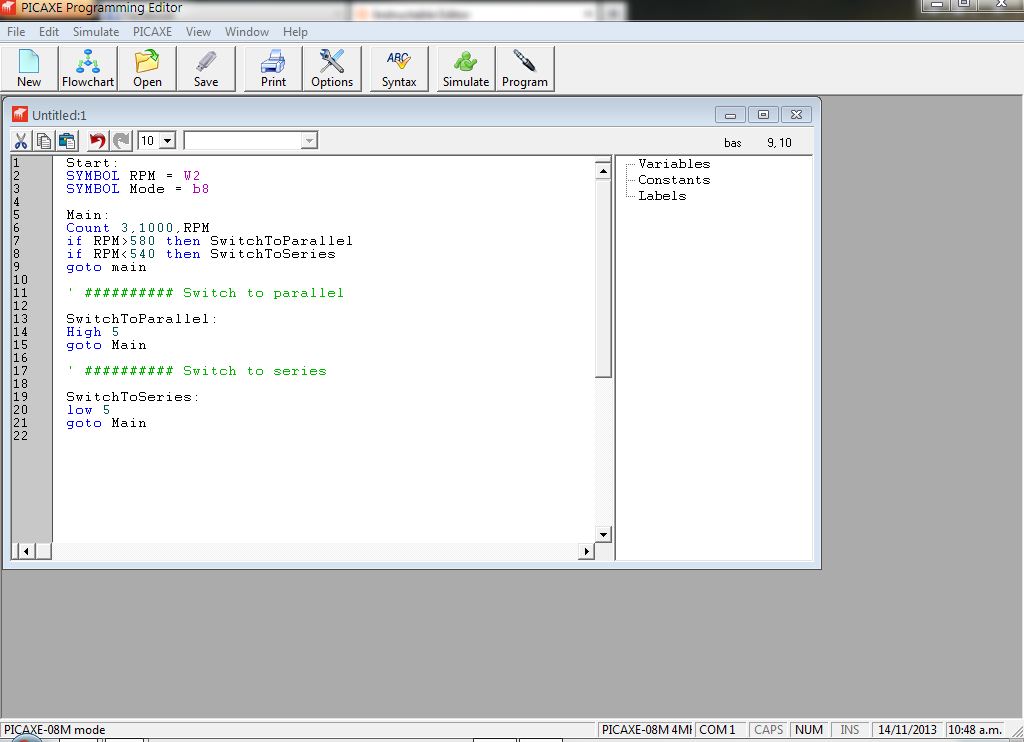Open the empty combo box dropdown

click(310, 140)
